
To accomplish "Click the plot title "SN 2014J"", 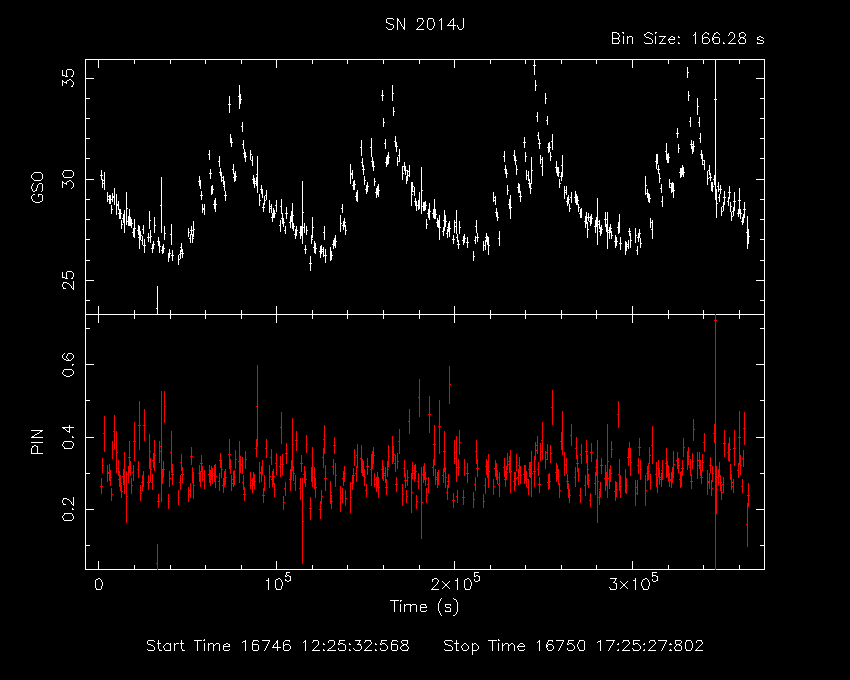I will click(x=425, y=24).
